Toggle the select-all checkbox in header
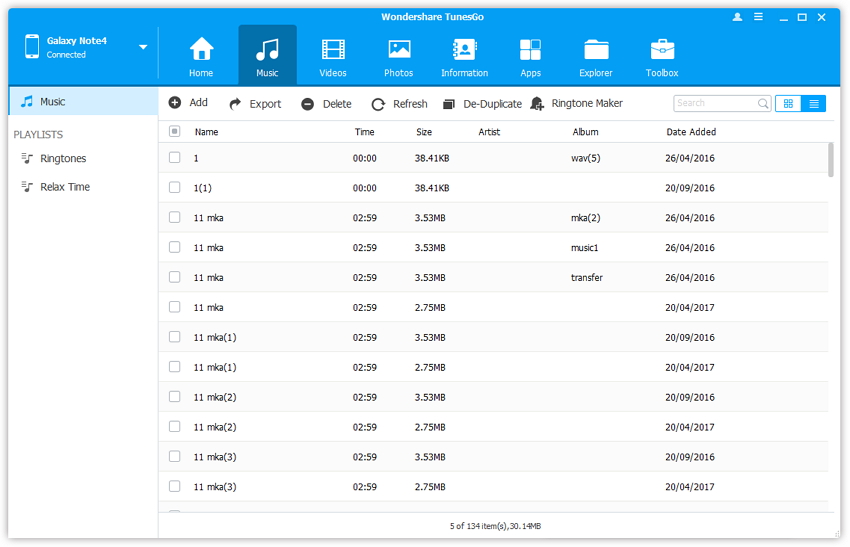Screen dimensions: 850x547 click(x=175, y=132)
